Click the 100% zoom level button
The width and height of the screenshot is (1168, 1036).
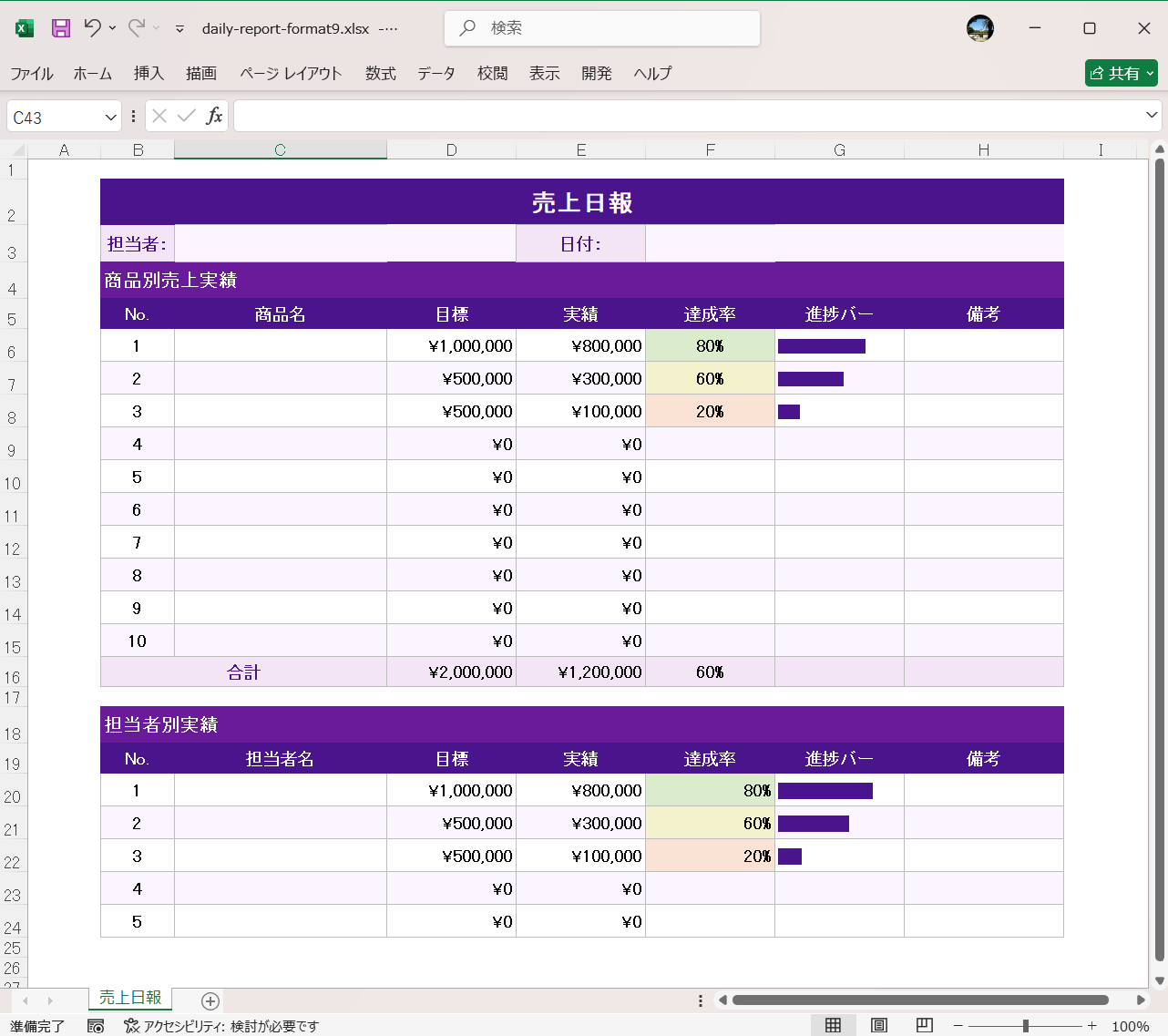pyautogui.click(x=1131, y=1026)
